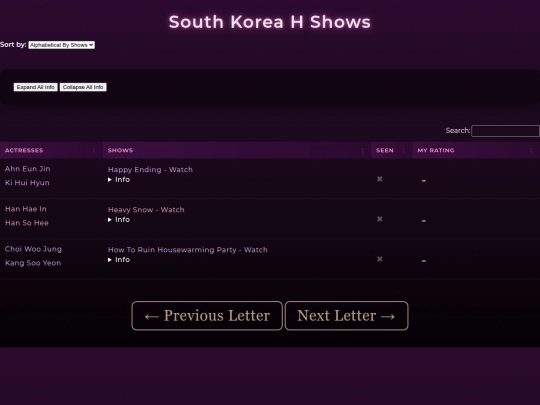Open actress Ki Hui Hyun link
Viewport: 540px width, 405px height.
pos(27,183)
